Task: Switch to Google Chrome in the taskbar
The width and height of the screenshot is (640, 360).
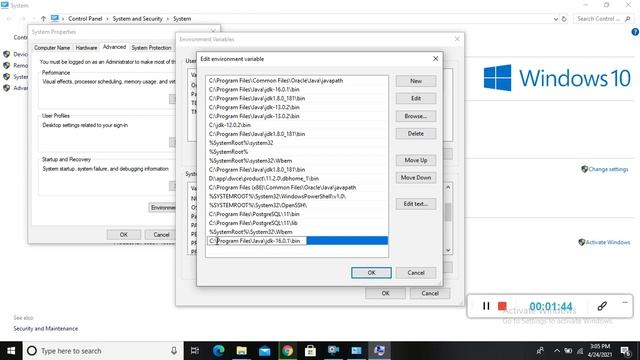Action: pyautogui.click(x=287, y=351)
